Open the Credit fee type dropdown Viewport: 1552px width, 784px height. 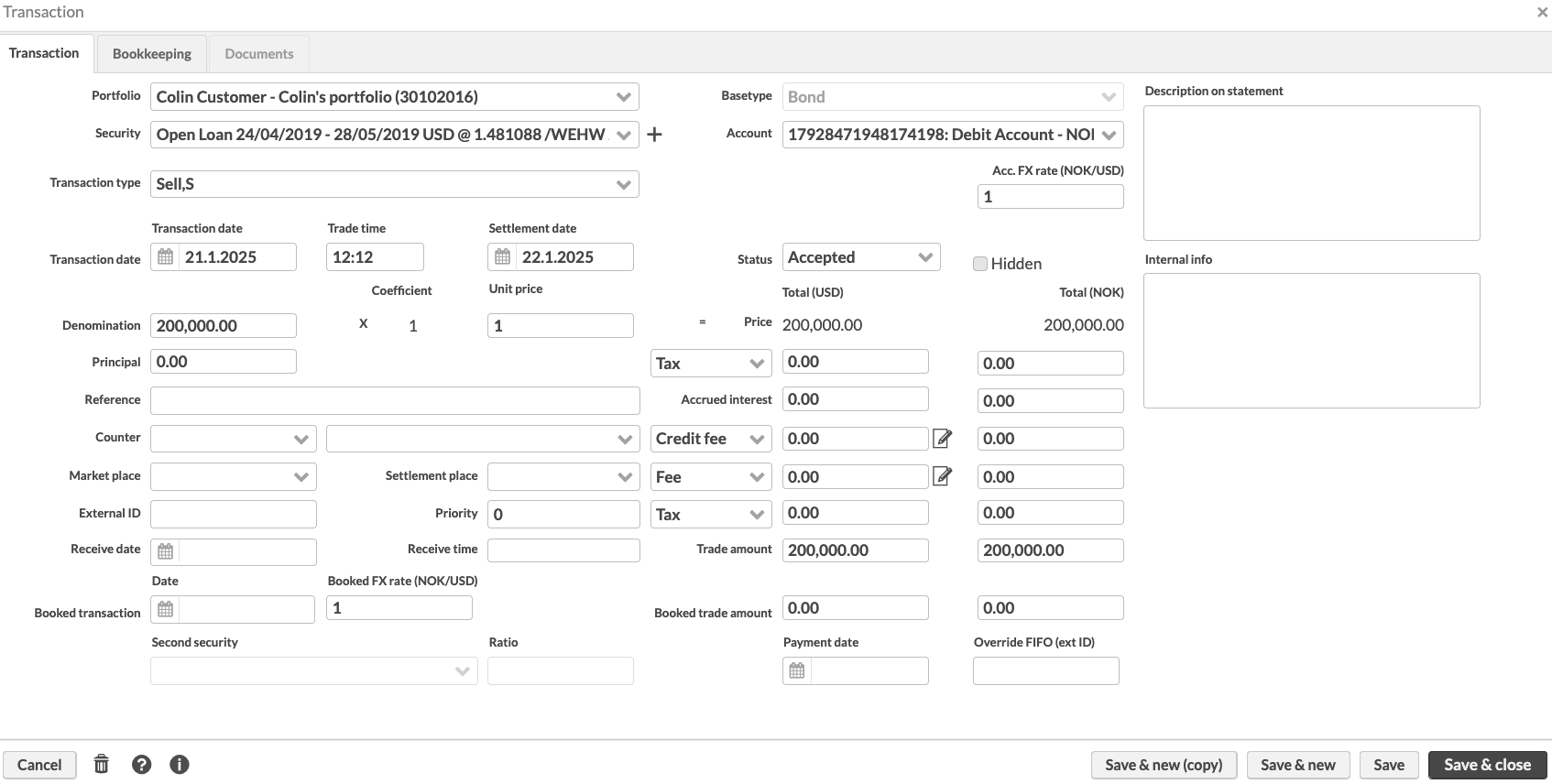click(x=711, y=439)
